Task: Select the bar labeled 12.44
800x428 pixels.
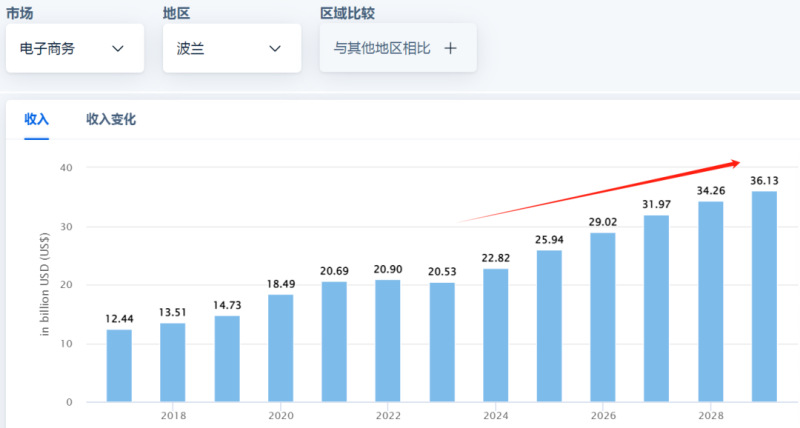Action: (x=119, y=365)
